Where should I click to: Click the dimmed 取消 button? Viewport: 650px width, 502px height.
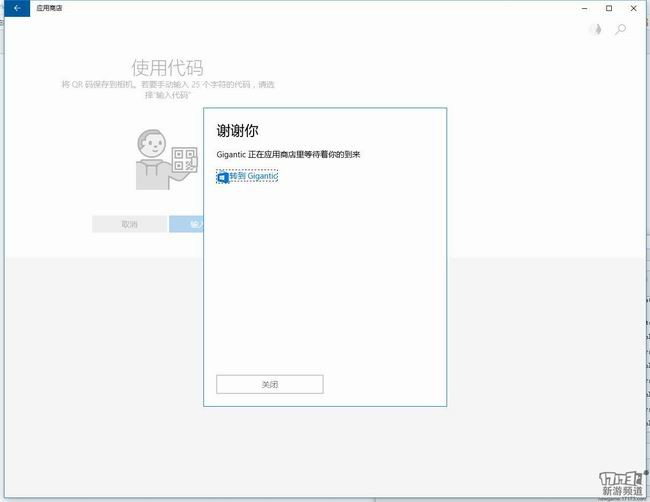(129, 224)
